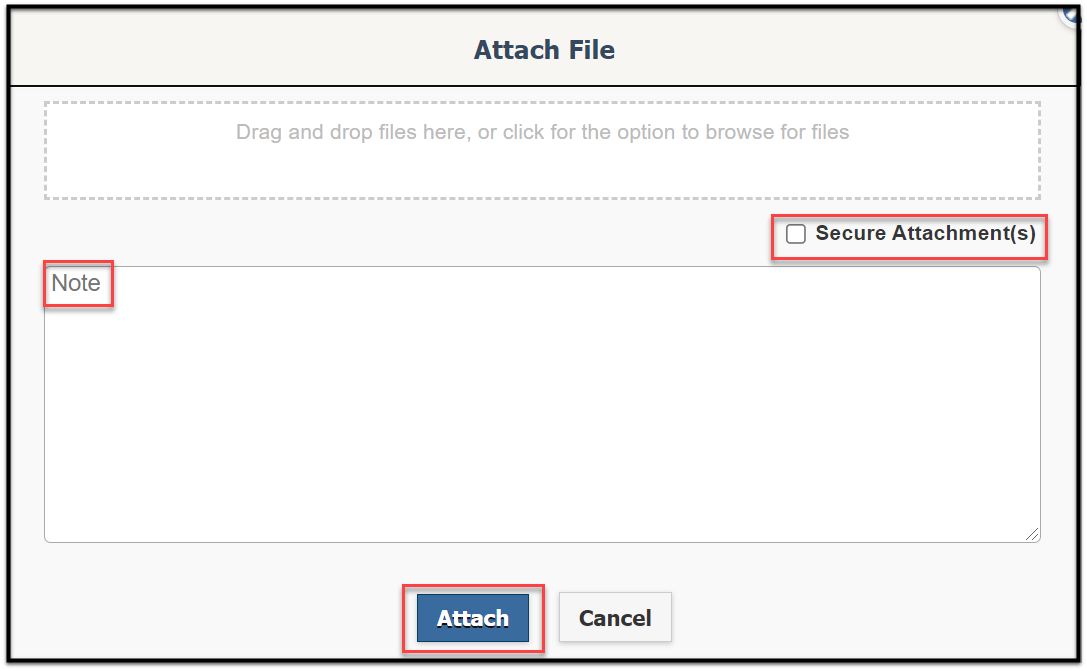Tick the Secure Attachment(s) checkbox
The height and width of the screenshot is (671, 1087).
coord(795,234)
